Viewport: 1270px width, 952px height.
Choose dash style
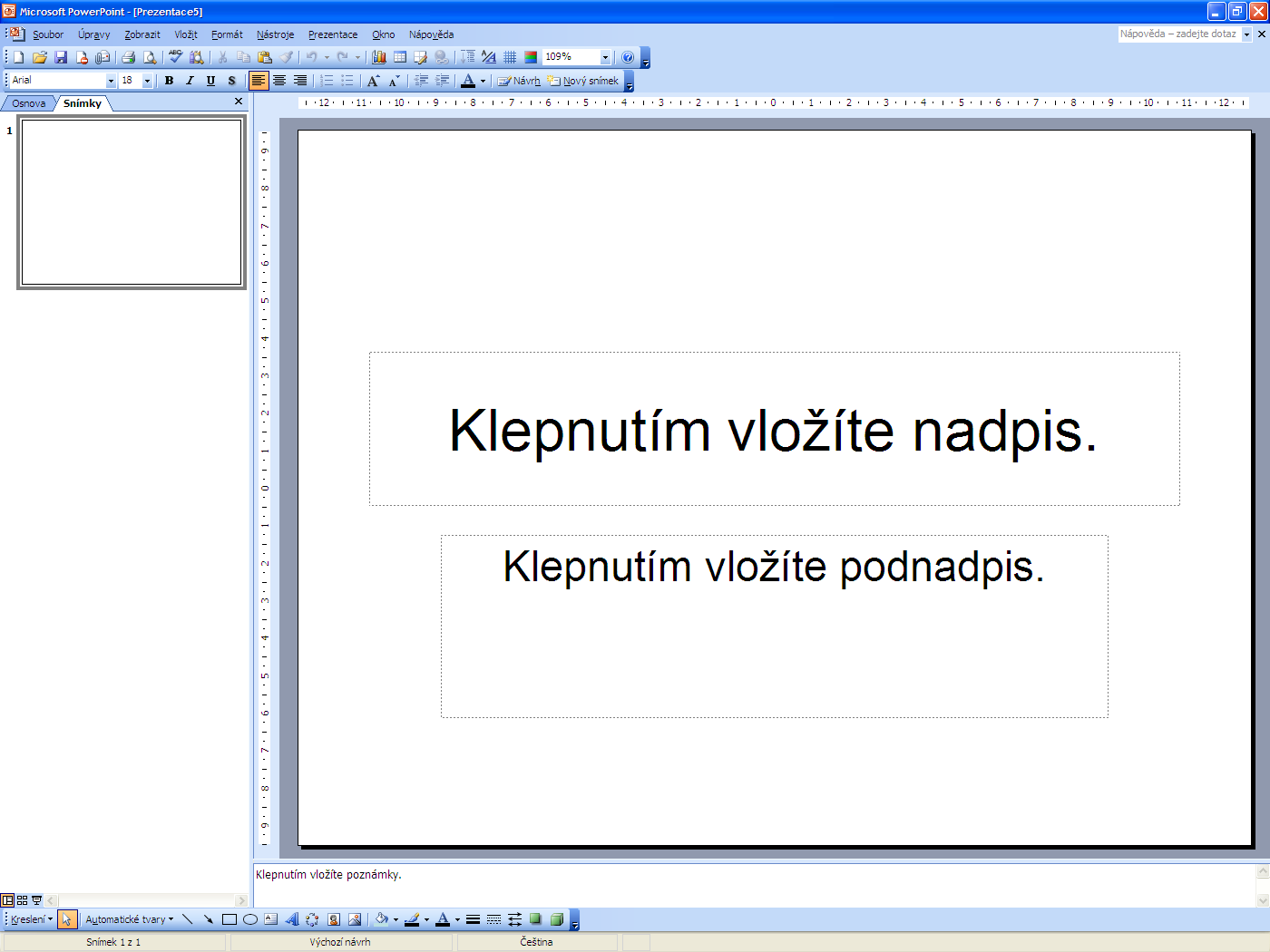point(493,919)
